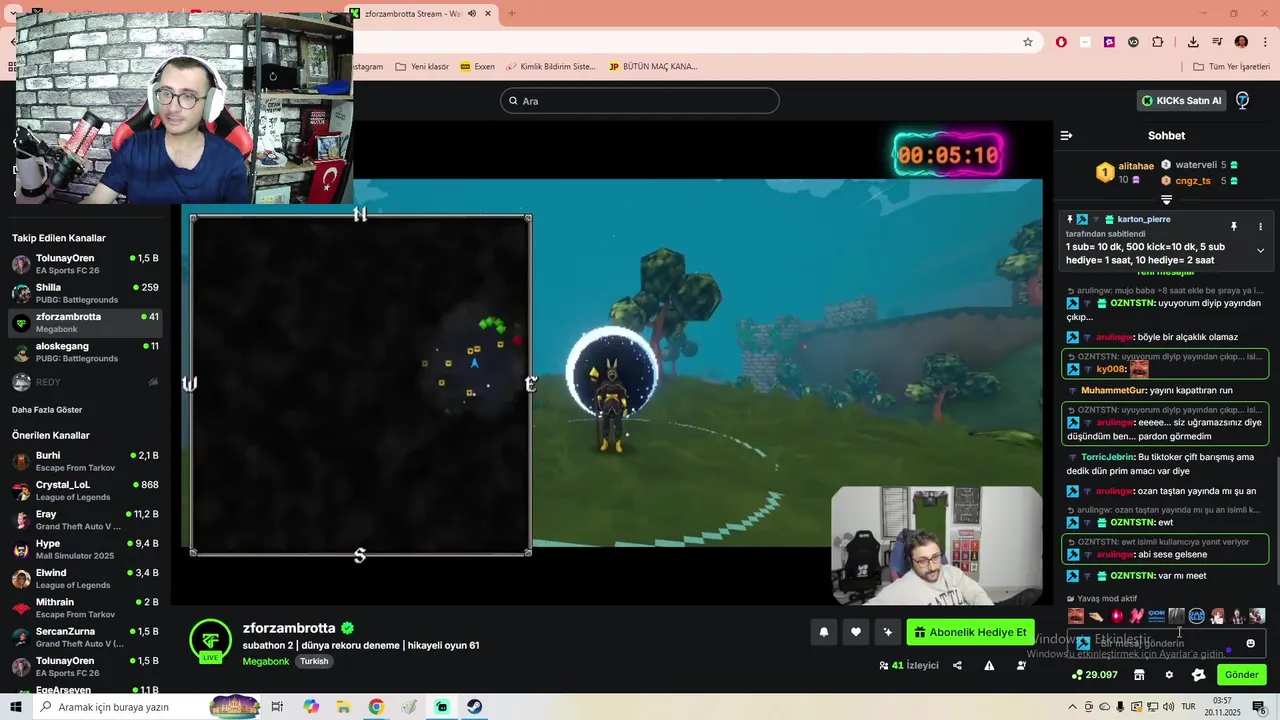Open Burhi recommended channel
Screen dimensions: 1280x720
click(86, 461)
